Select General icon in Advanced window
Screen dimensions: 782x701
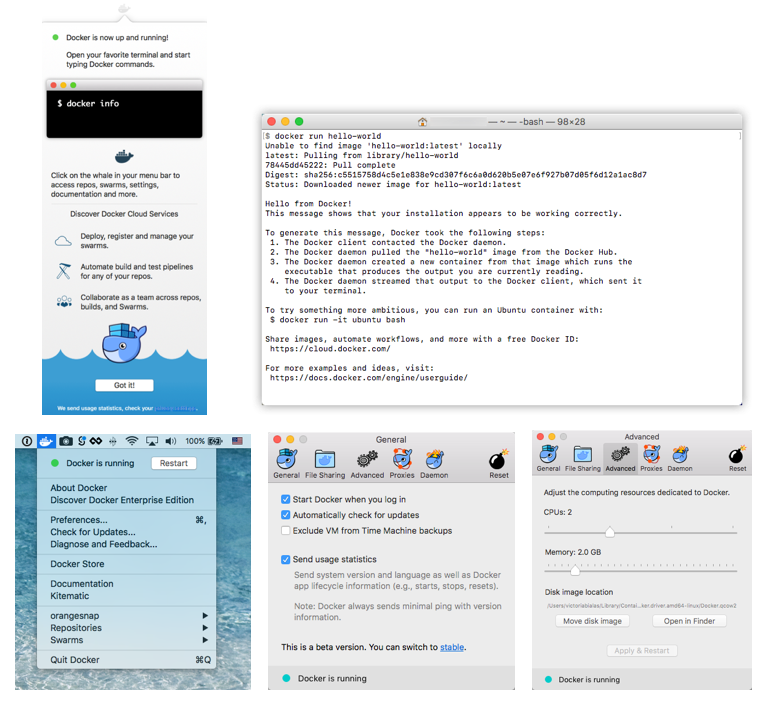tap(548, 458)
